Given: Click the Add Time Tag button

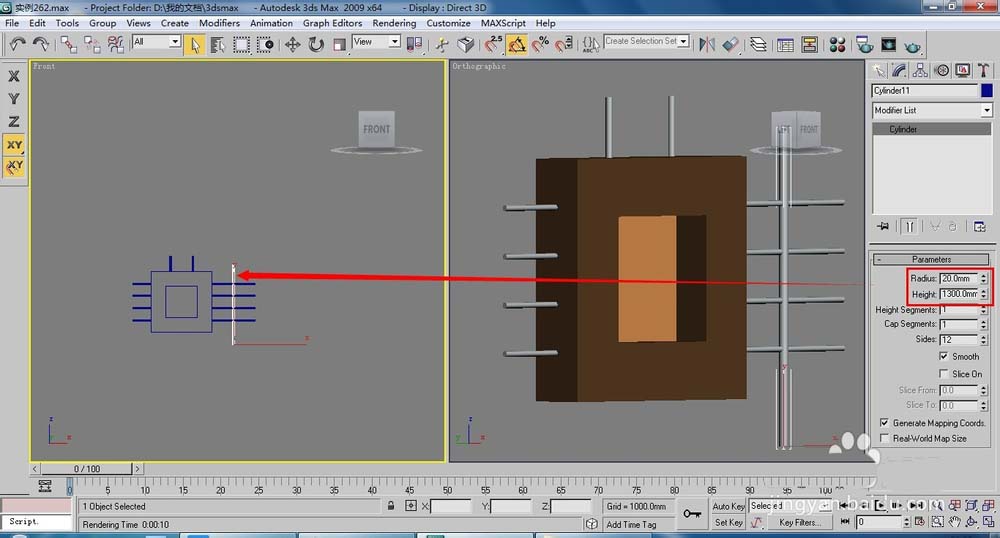Looking at the screenshot, I should tap(631, 524).
